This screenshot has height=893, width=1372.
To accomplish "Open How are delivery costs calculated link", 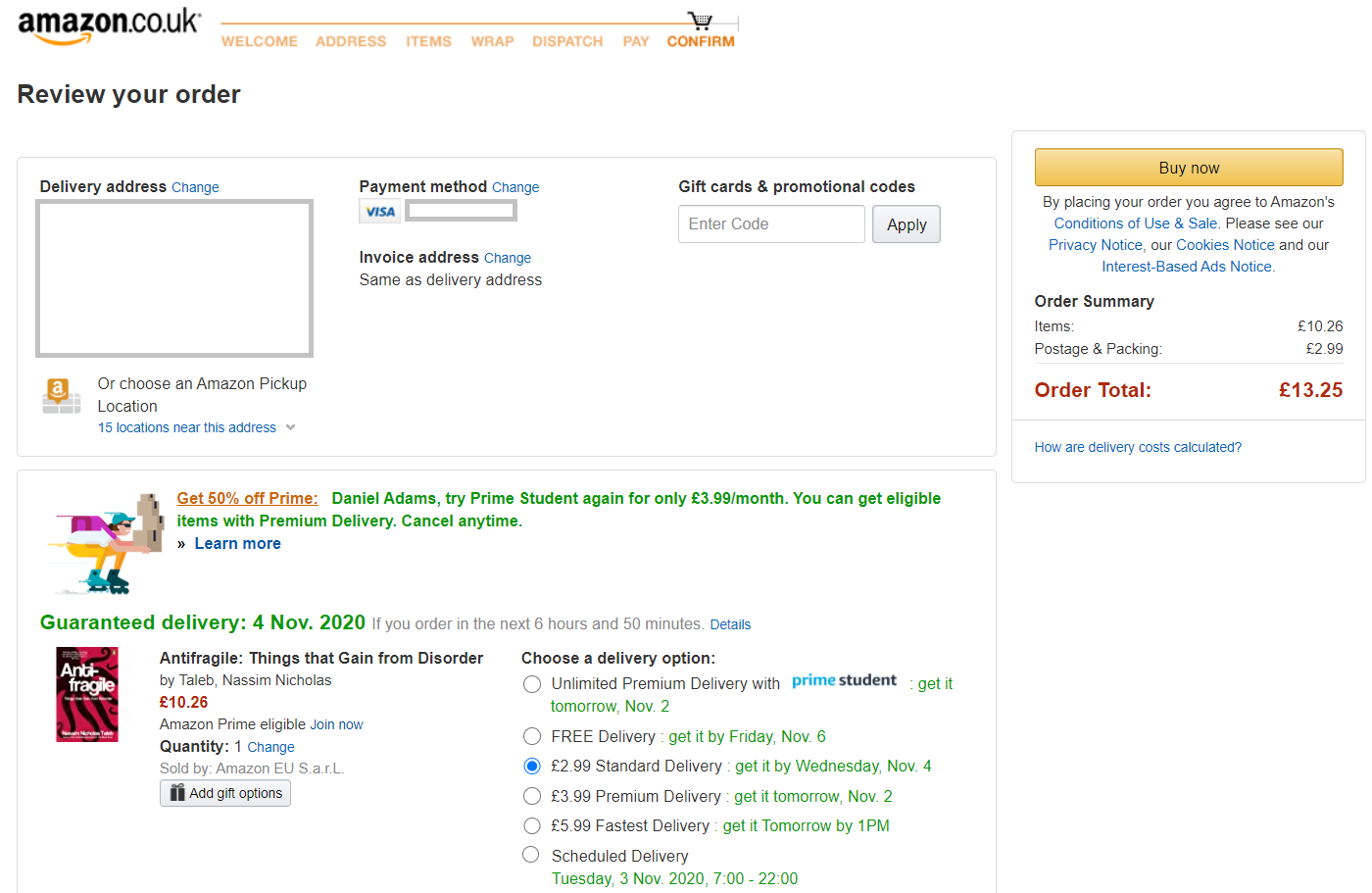I will click(1138, 447).
